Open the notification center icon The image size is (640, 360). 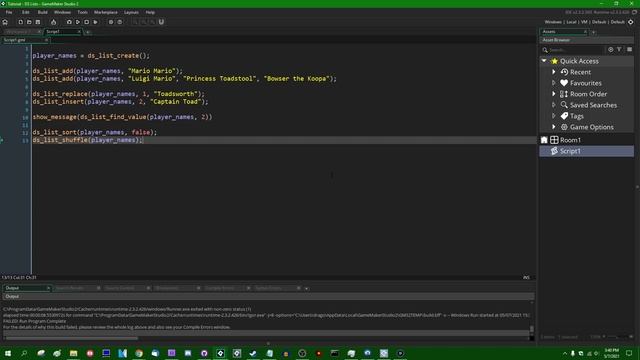tap(629, 353)
